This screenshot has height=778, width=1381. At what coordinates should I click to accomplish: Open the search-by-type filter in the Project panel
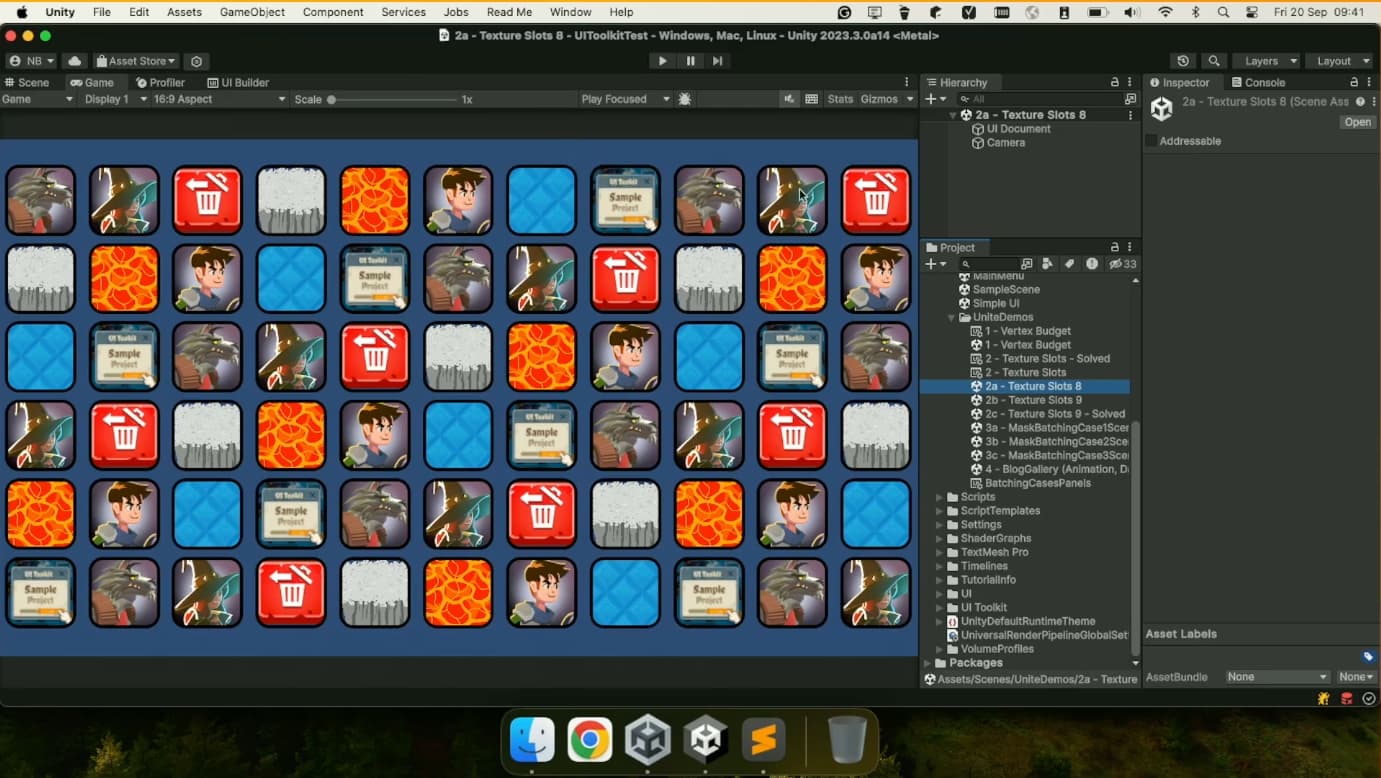click(1047, 263)
